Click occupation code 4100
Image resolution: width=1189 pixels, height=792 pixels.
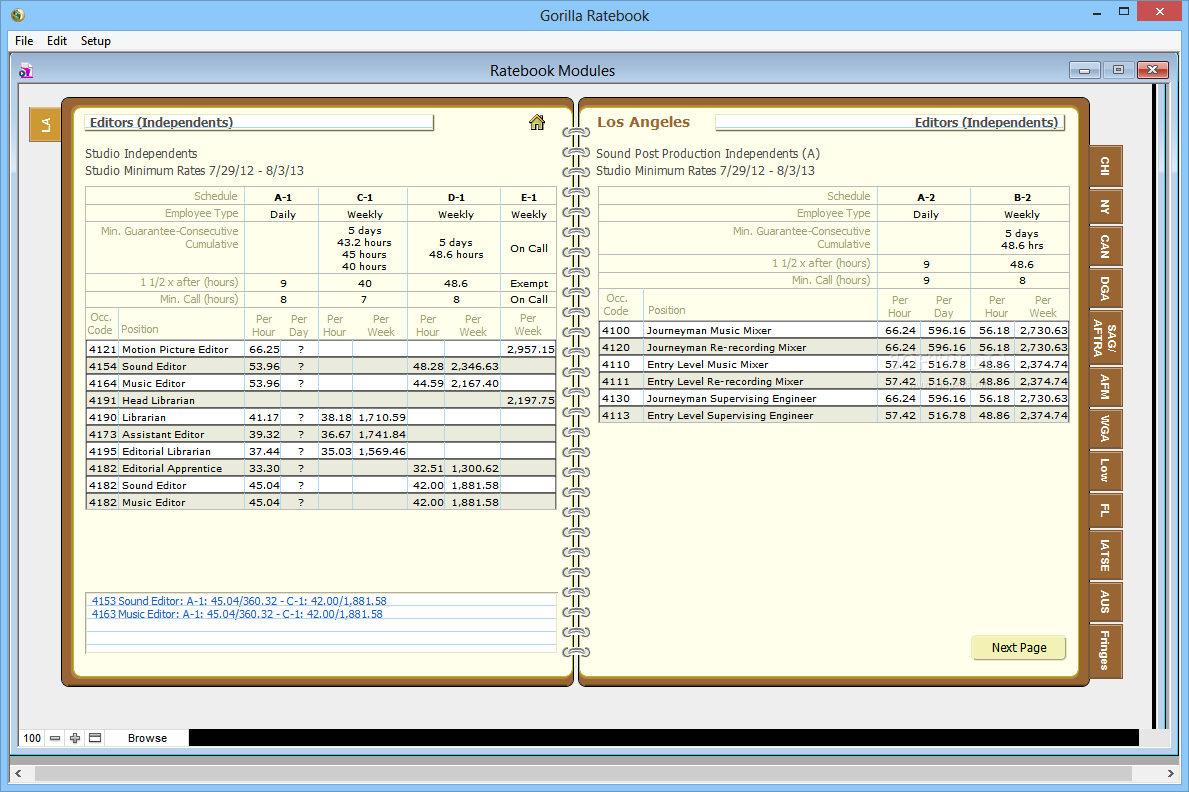(x=616, y=331)
